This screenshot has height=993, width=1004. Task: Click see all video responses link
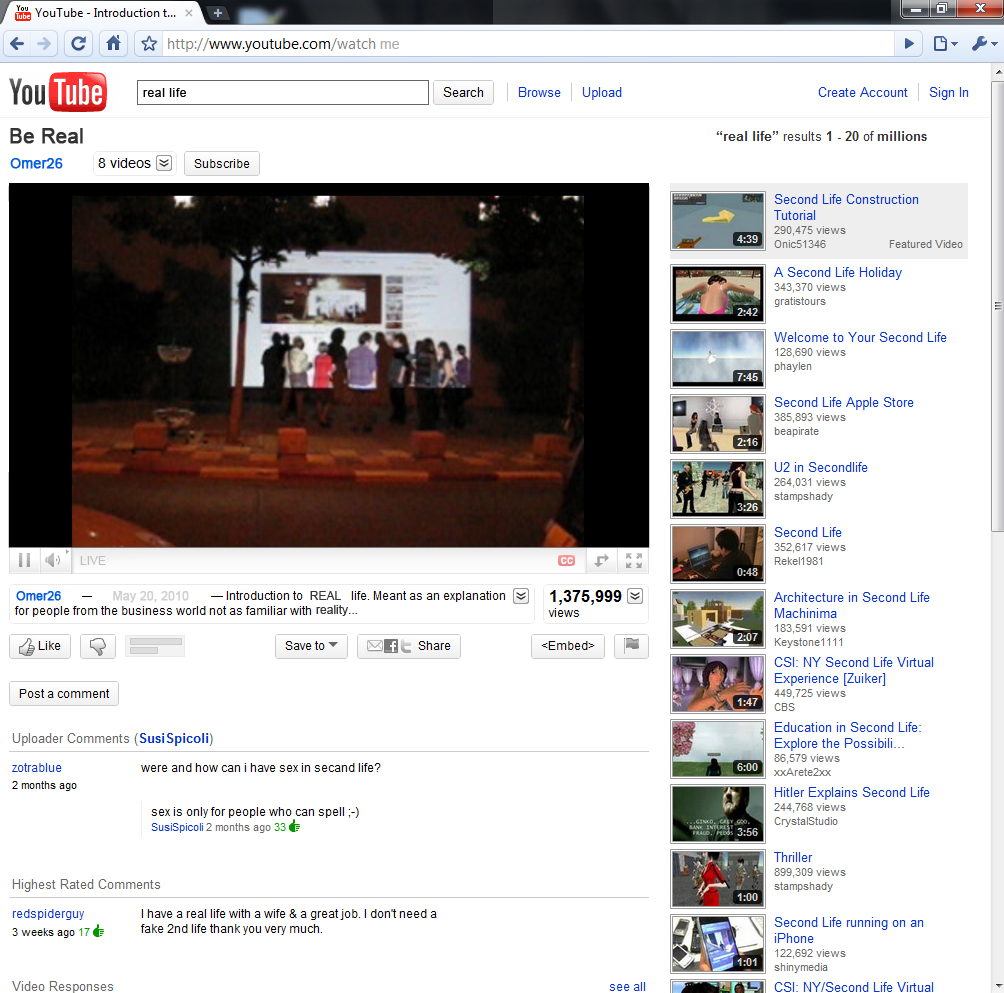(627, 987)
